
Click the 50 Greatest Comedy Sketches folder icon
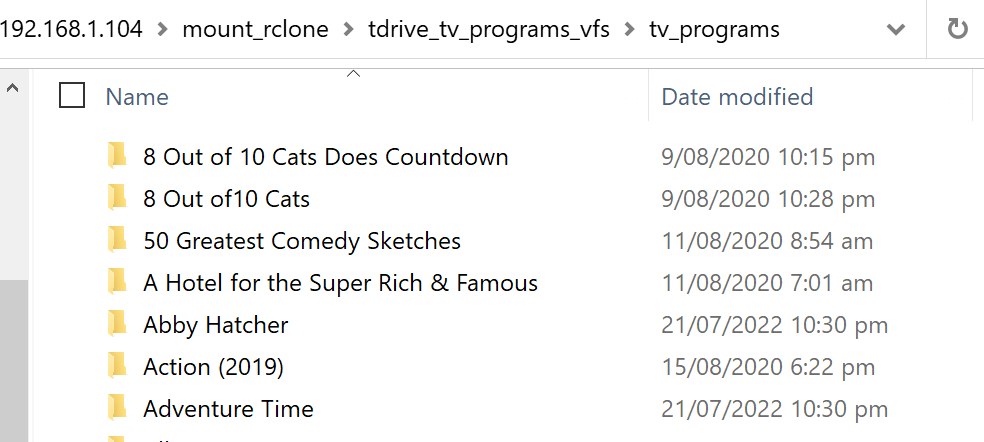click(x=117, y=240)
